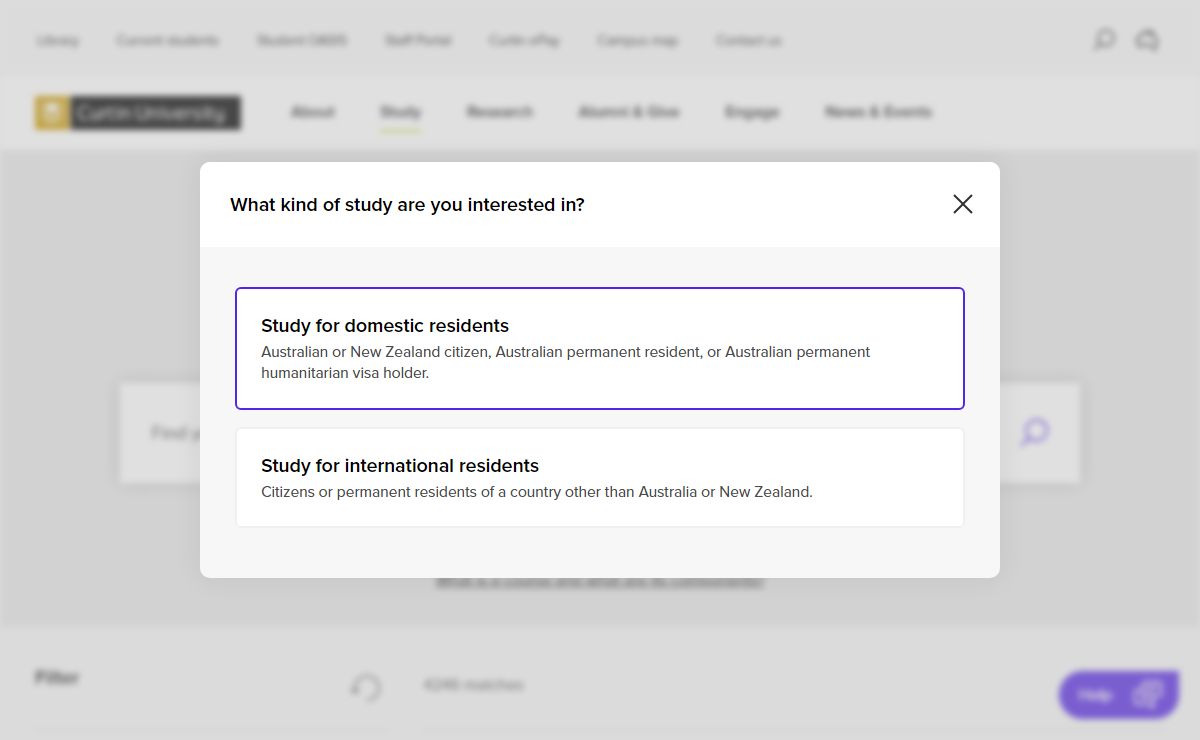This screenshot has height=740, width=1200.
Task: Open the Campus map link
Action: pyautogui.click(x=637, y=41)
